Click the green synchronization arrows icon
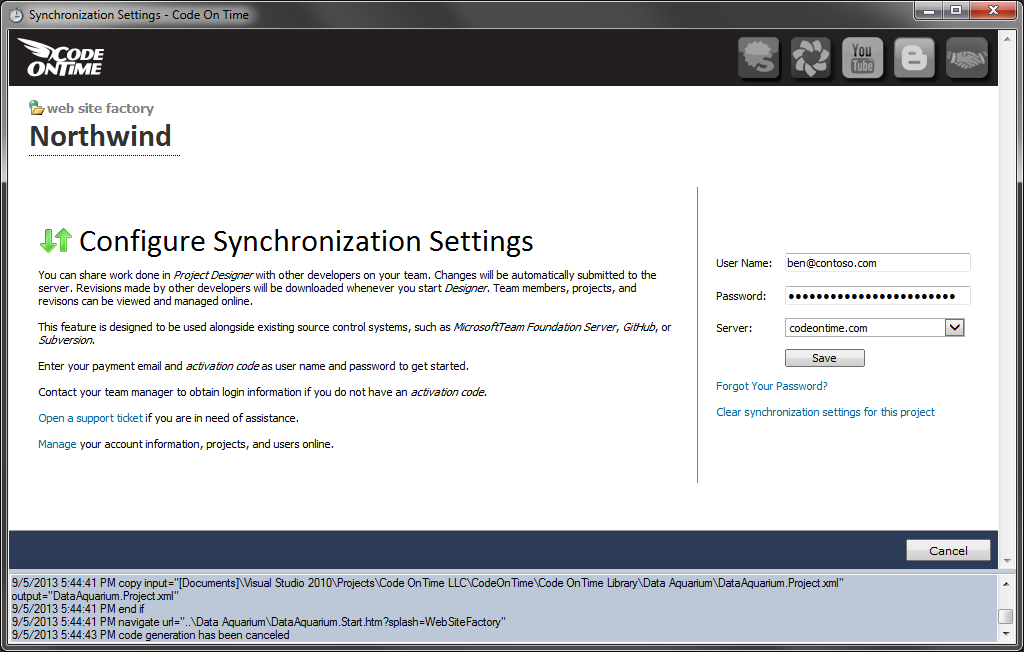This screenshot has height=652, width=1024. 55,240
